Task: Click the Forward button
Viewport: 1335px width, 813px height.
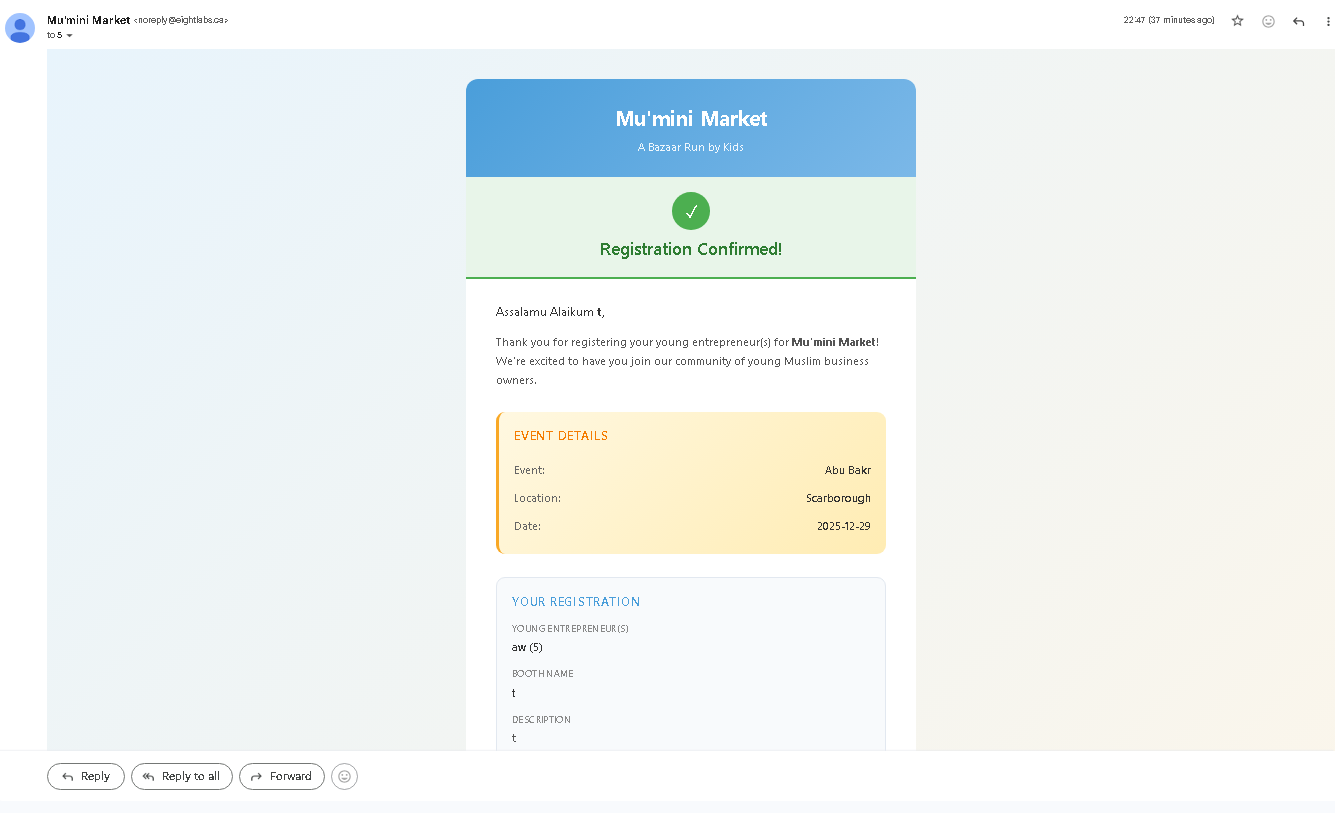Action: (281, 776)
